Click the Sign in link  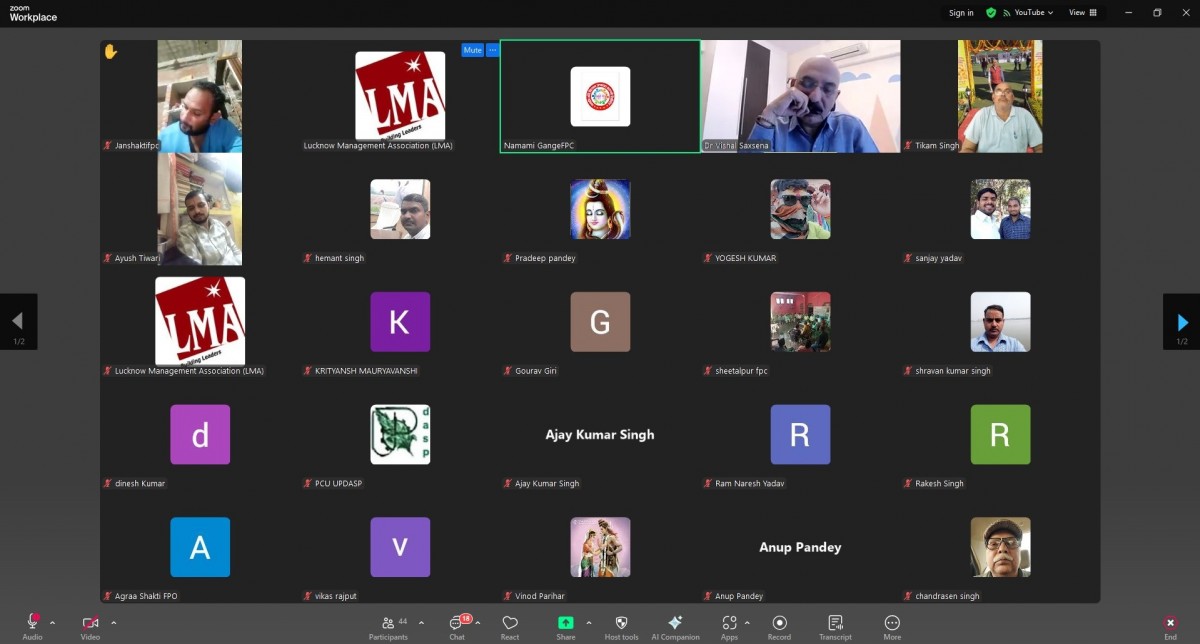[961, 13]
